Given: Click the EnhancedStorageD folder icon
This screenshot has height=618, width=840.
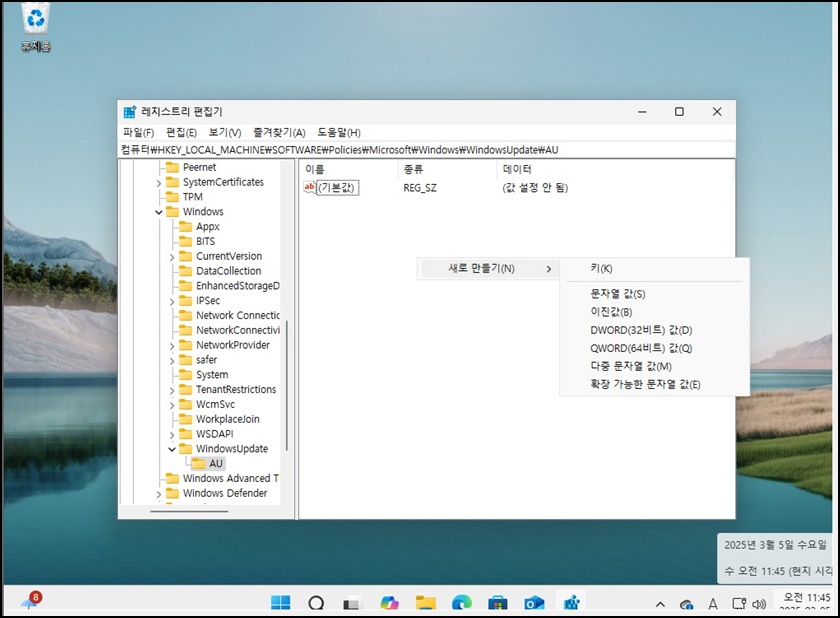Looking at the screenshot, I should pos(185,286).
